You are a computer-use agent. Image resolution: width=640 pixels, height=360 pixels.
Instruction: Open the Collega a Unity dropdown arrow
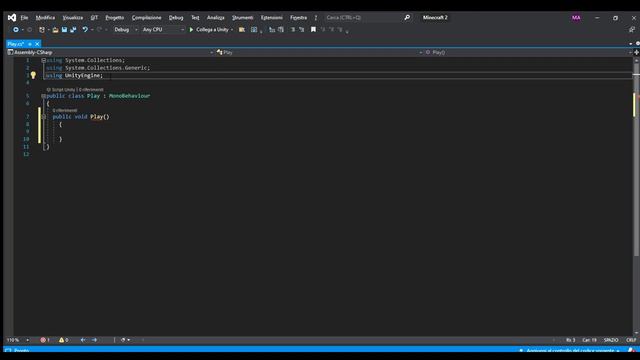(x=232, y=30)
